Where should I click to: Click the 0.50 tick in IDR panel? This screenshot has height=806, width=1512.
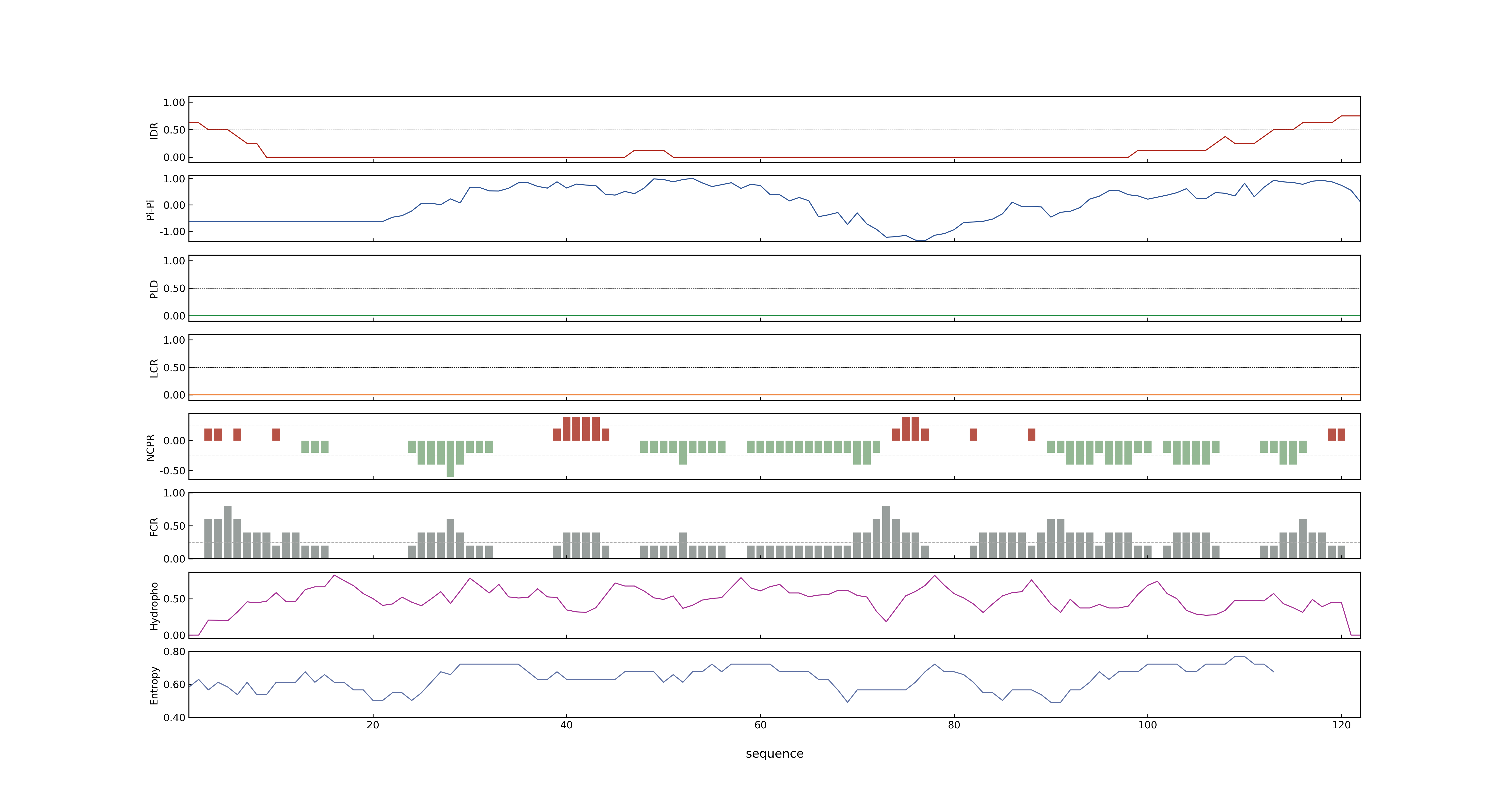(x=174, y=130)
